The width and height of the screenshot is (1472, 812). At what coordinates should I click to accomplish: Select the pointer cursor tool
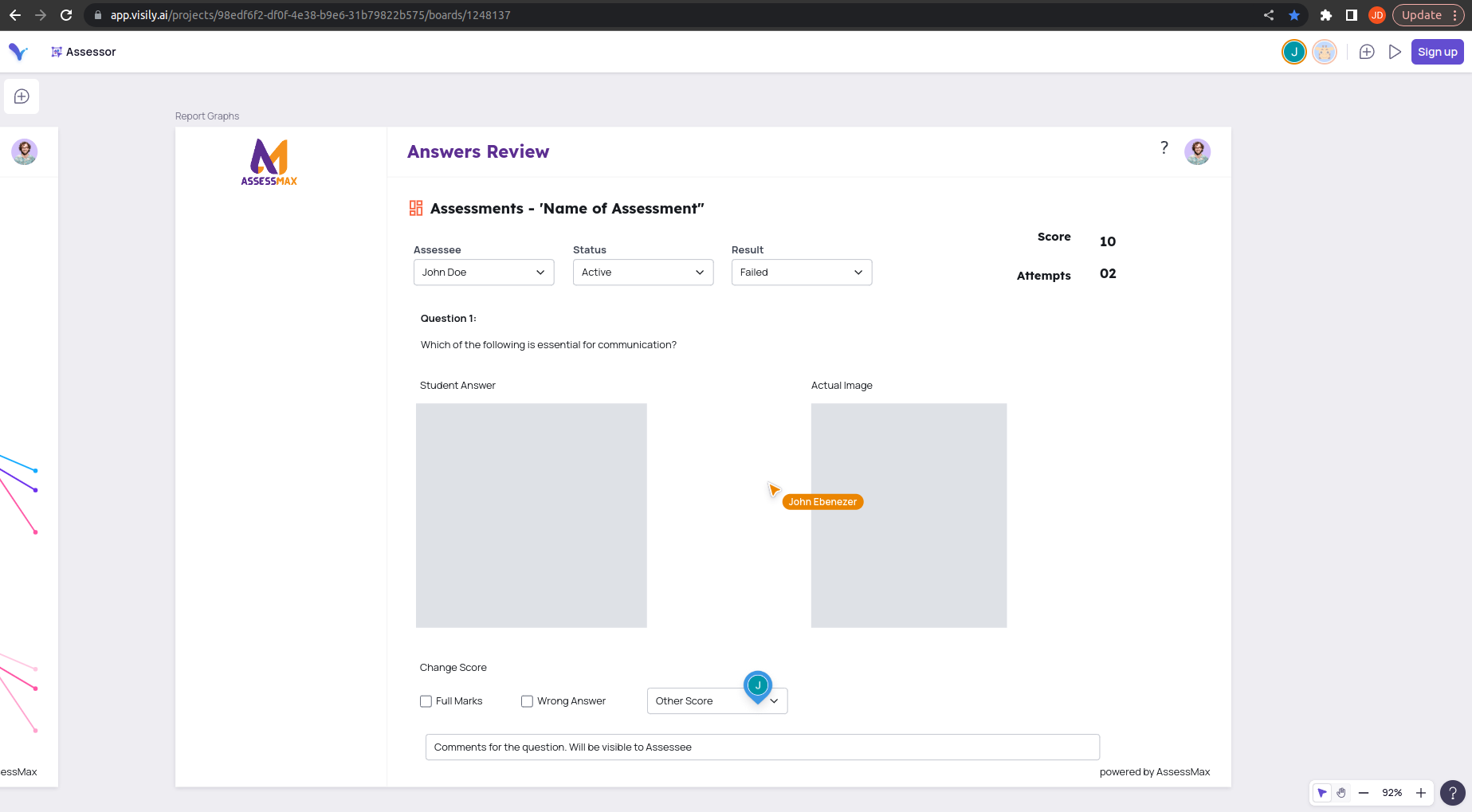coord(1322,793)
